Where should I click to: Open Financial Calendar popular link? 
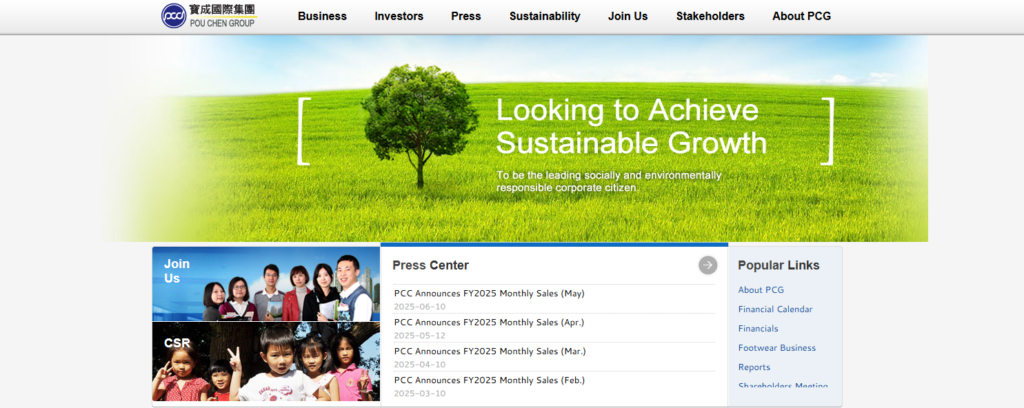click(x=775, y=309)
